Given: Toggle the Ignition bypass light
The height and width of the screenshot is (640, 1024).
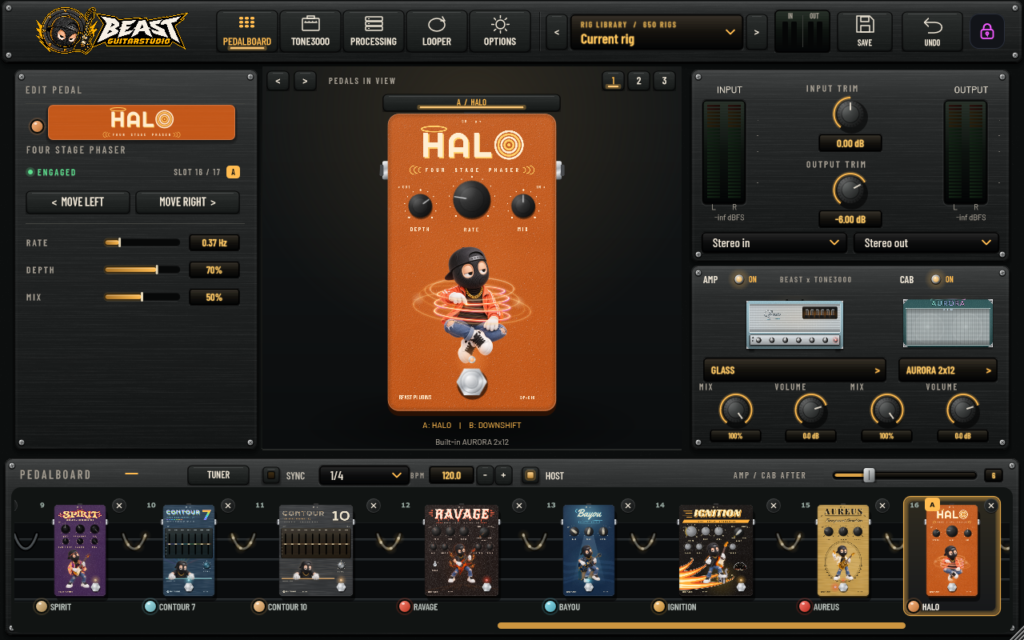Looking at the screenshot, I should click(x=659, y=607).
